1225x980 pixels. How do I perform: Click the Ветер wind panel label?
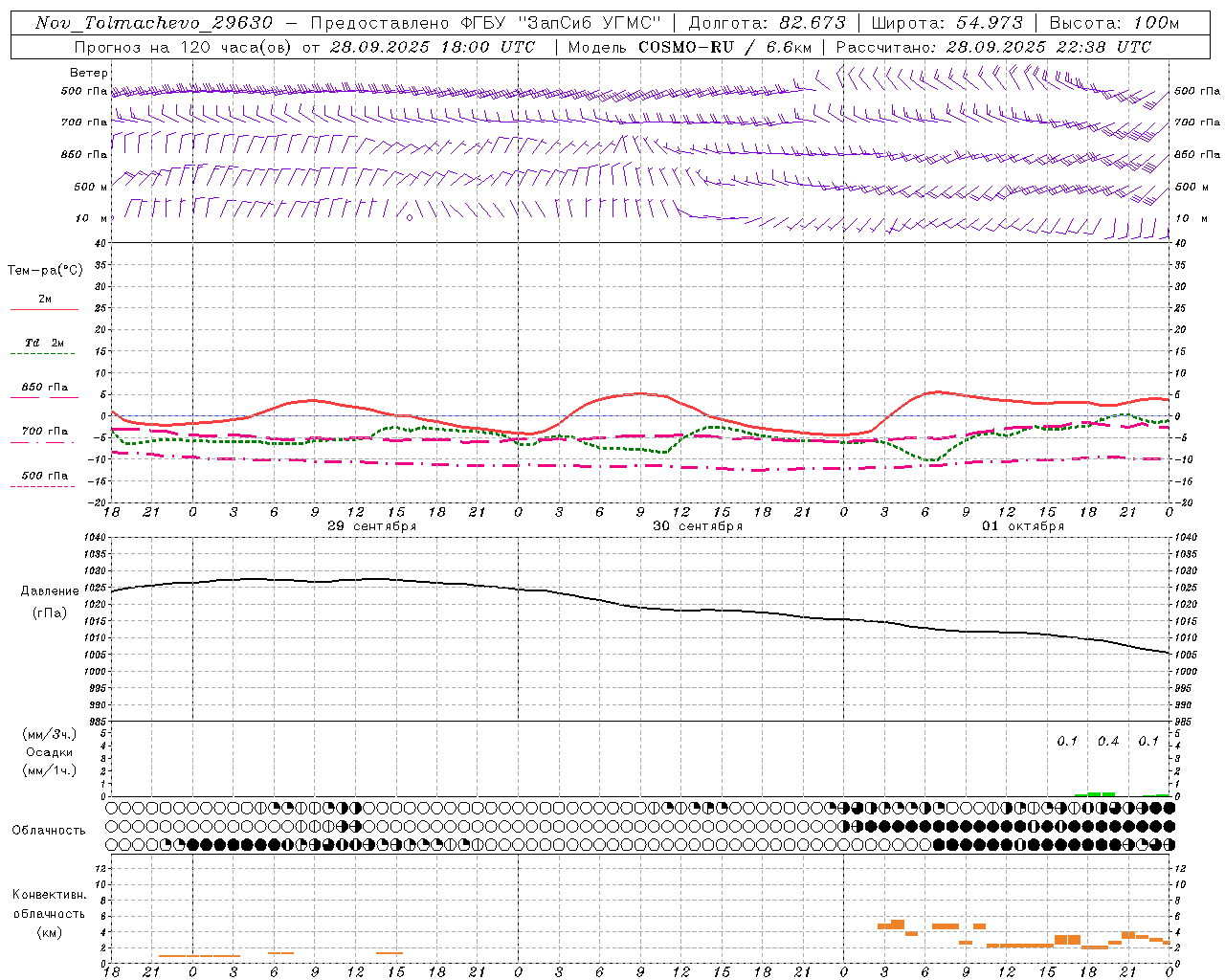tap(89, 73)
